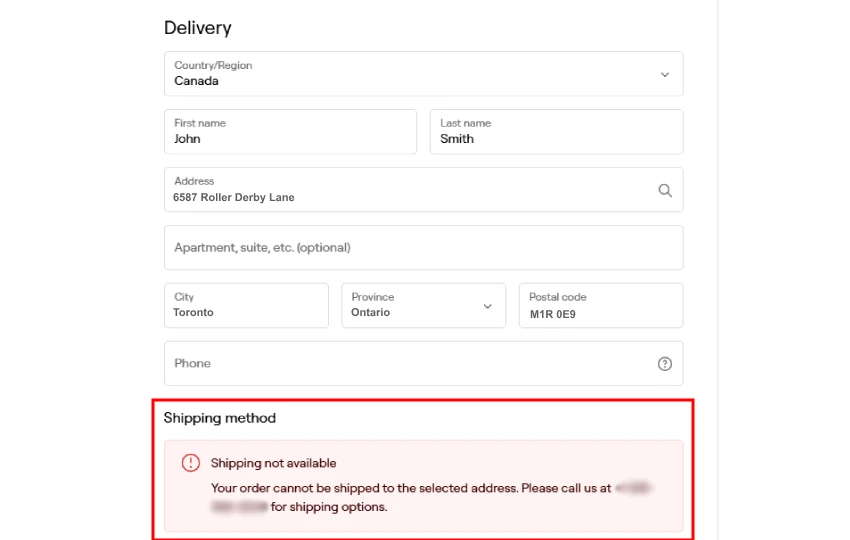This screenshot has height=540, width=850.
Task: Focus the First name field containing John
Action: click(x=291, y=132)
